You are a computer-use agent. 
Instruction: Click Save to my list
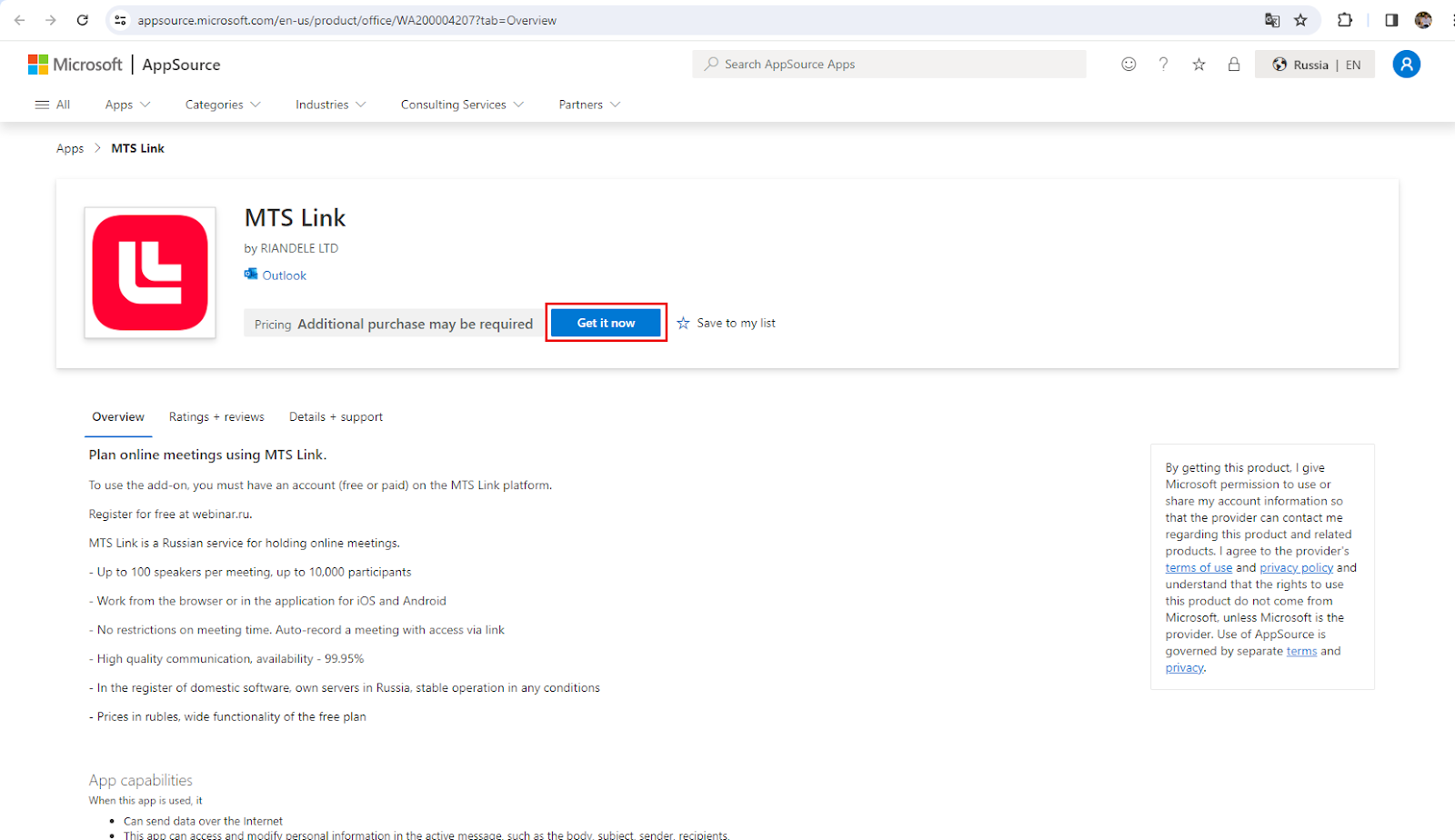(727, 323)
